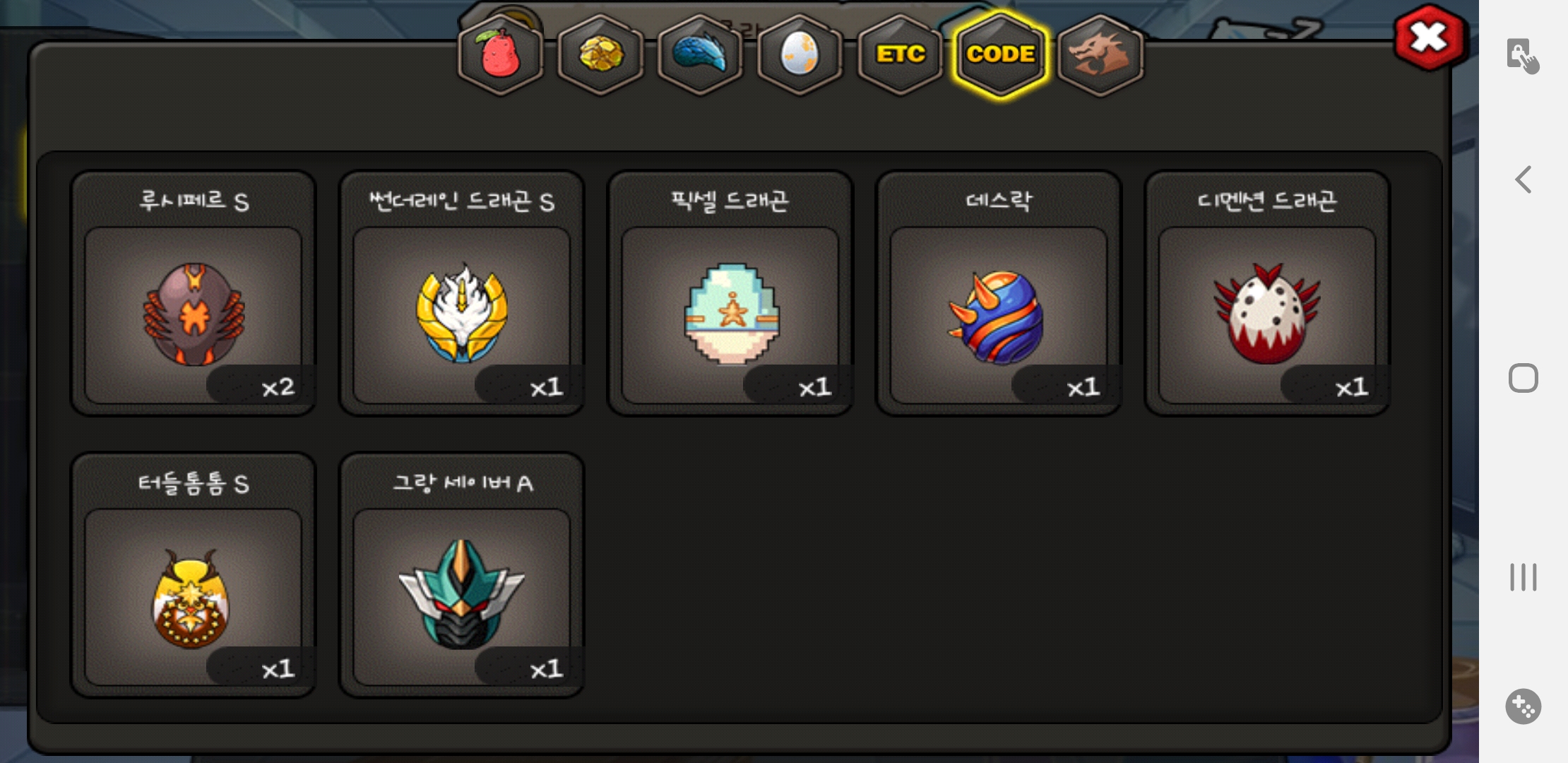The image size is (1568, 763).
Task: Open the blue dragon scale tab
Action: (700, 55)
